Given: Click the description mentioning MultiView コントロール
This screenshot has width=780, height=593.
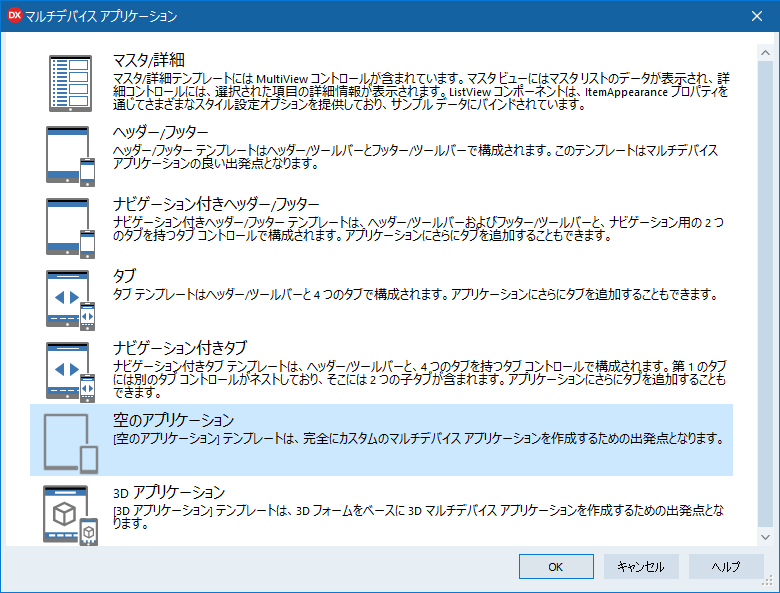Looking at the screenshot, I should click(x=421, y=92).
